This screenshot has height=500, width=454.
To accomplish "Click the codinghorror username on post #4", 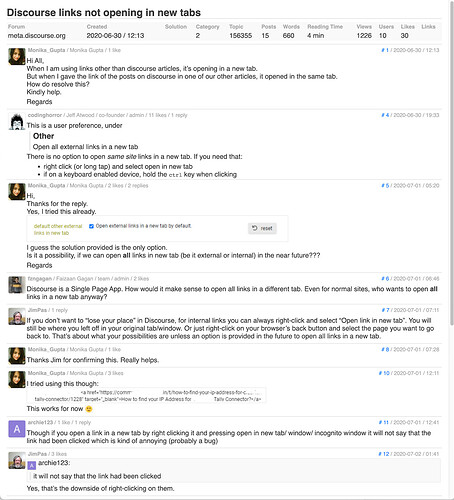I will (x=45, y=115).
